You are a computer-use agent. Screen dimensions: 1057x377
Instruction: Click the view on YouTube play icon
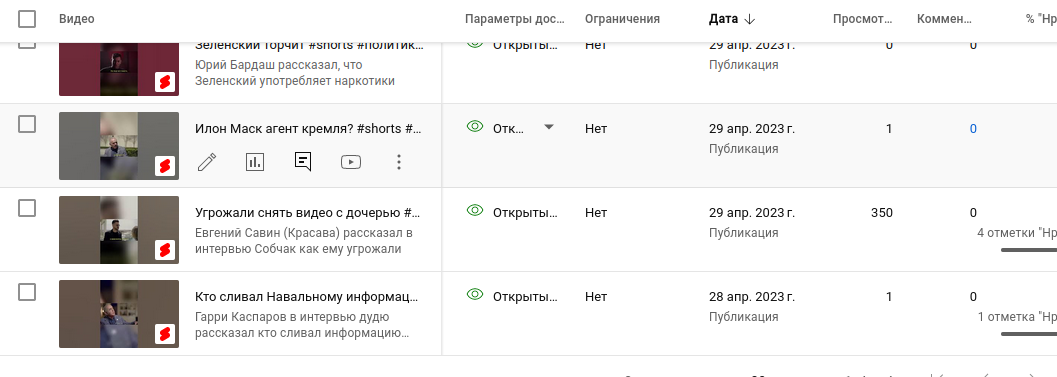point(351,162)
